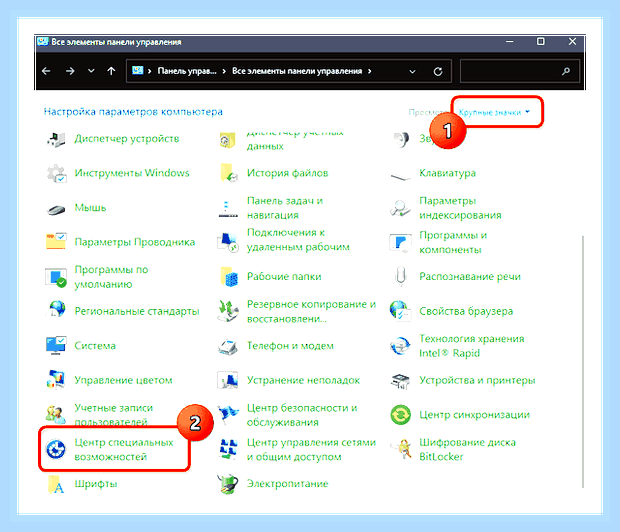Open the Система link text

tap(95, 346)
